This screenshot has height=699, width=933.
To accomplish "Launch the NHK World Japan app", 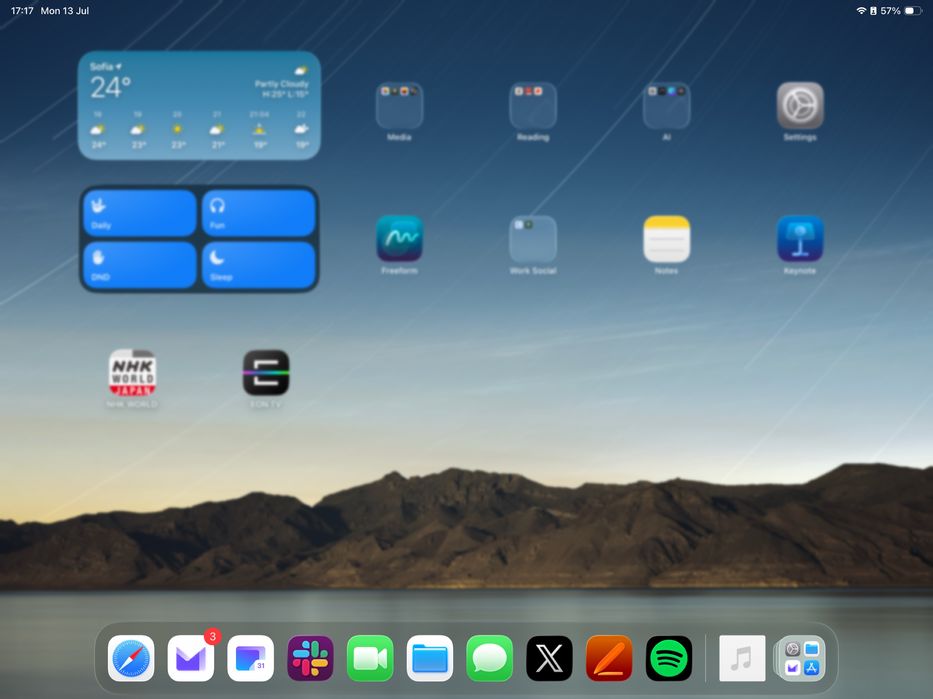I will [132, 372].
